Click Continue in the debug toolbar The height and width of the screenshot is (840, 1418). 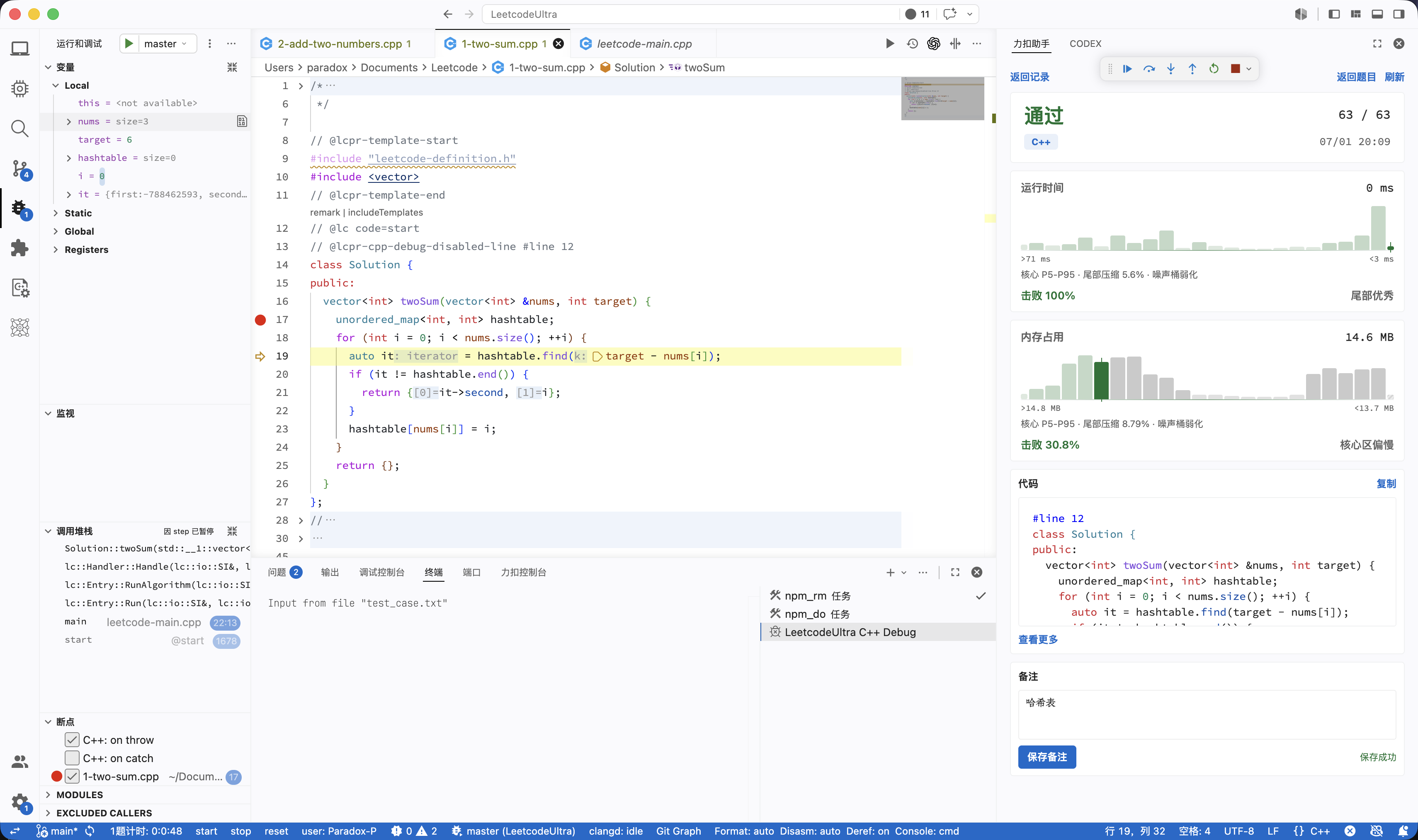pyautogui.click(x=1127, y=68)
